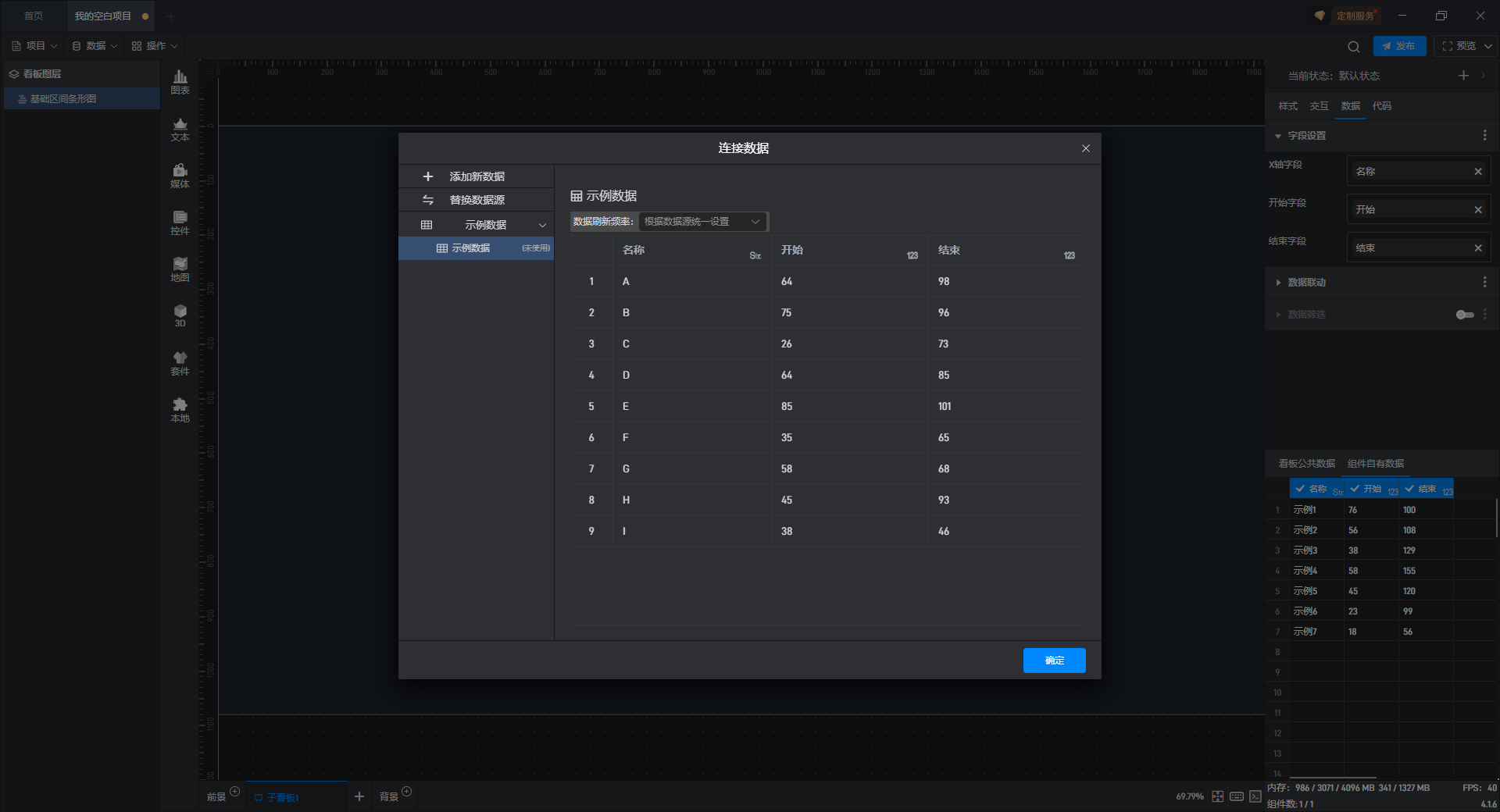Select the 基础区间条形图 layer
This screenshot has width=1500, height=812.
(x=82, y=99)
